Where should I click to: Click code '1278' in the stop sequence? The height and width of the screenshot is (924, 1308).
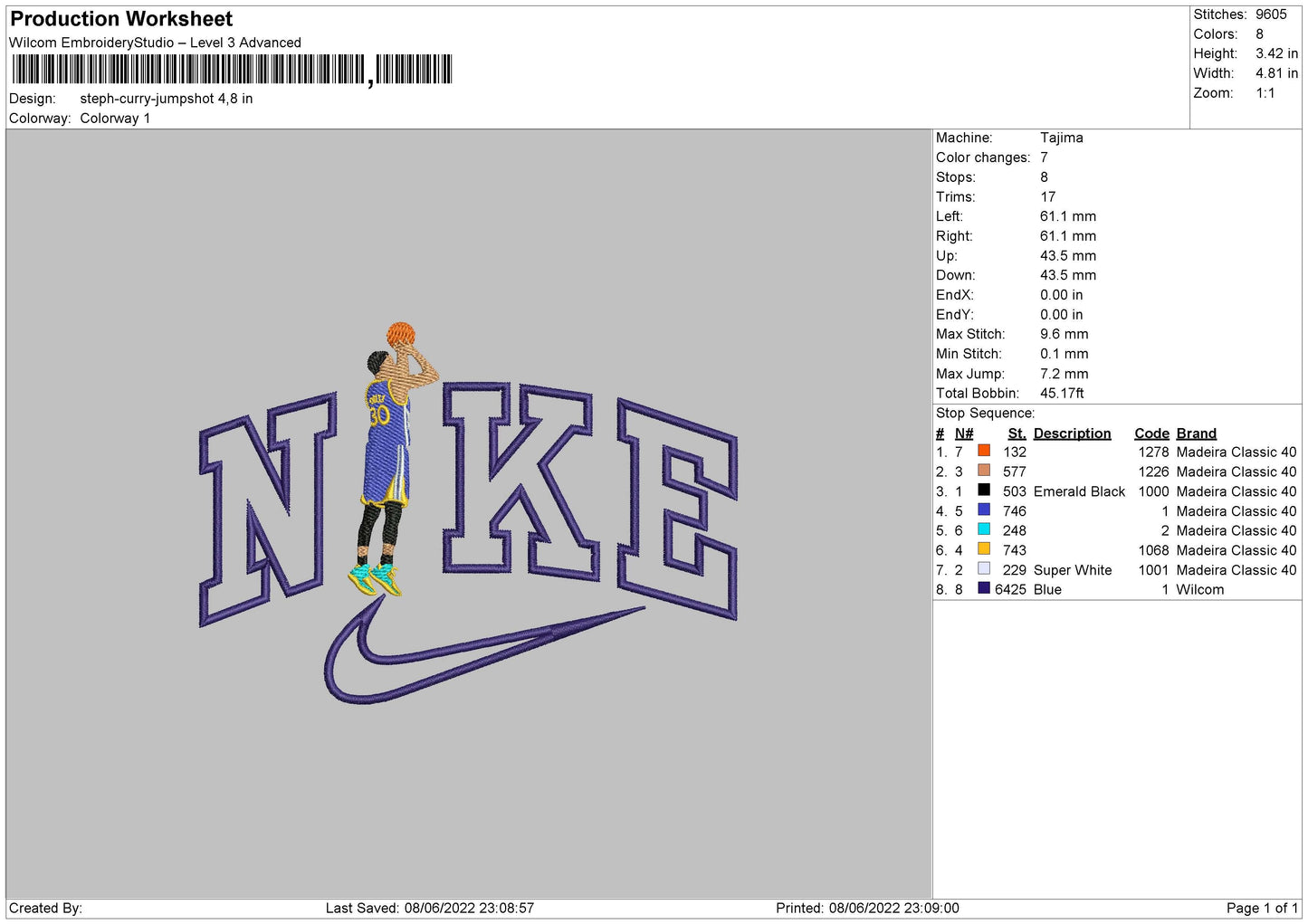[x=1153, y=452]
